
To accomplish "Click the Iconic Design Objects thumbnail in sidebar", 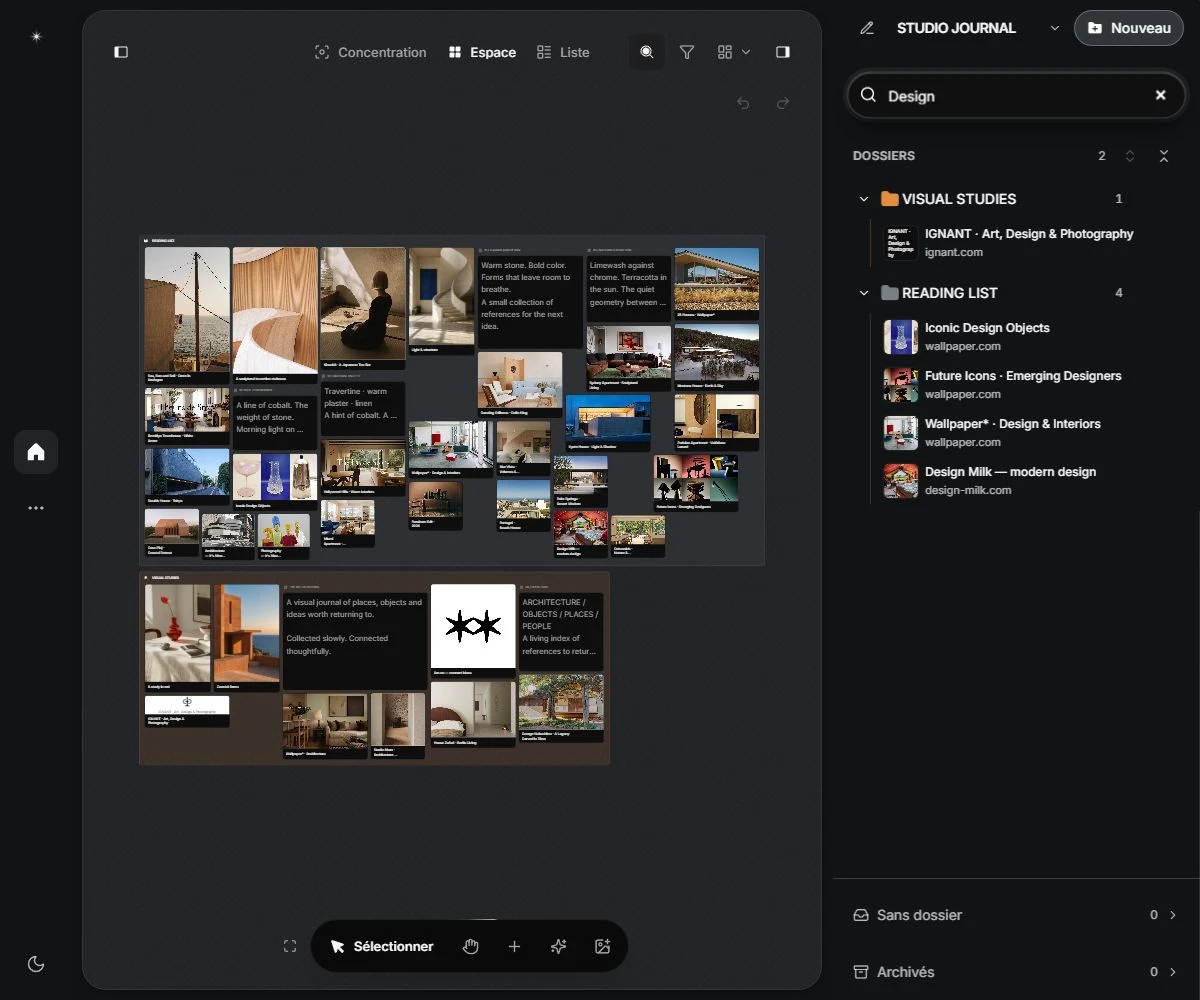I will pyautogui.click(x=900, y=337).
